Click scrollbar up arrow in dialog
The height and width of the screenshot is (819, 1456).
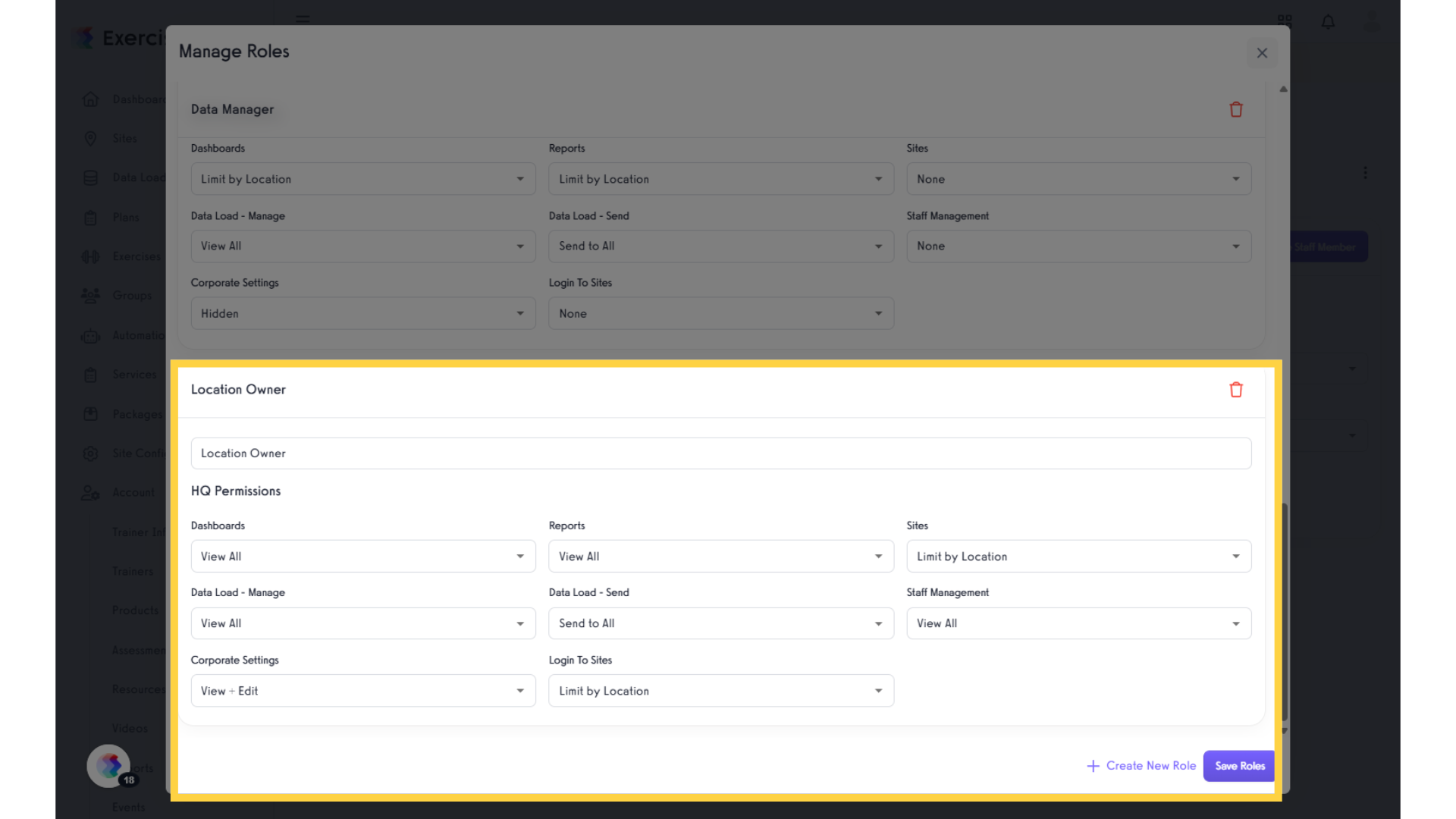tap(1283, 89)
